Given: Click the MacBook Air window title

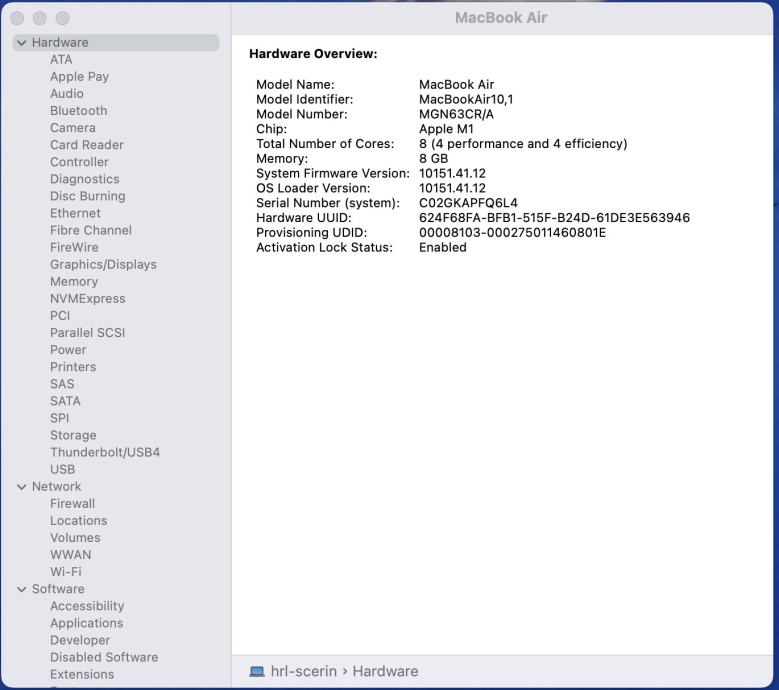Looking at the screenshot, I should [x=501, y=18].
